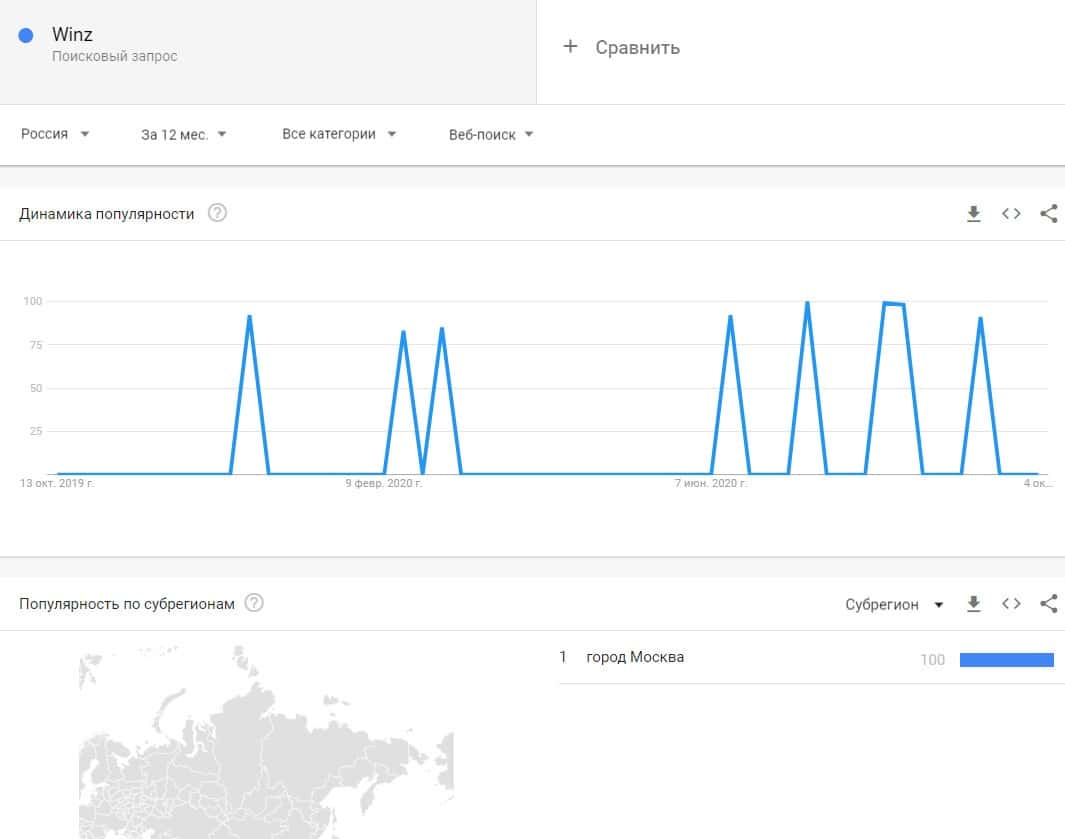Open embed code for subregion map
1065x839 pixels.
[1011, 604]
